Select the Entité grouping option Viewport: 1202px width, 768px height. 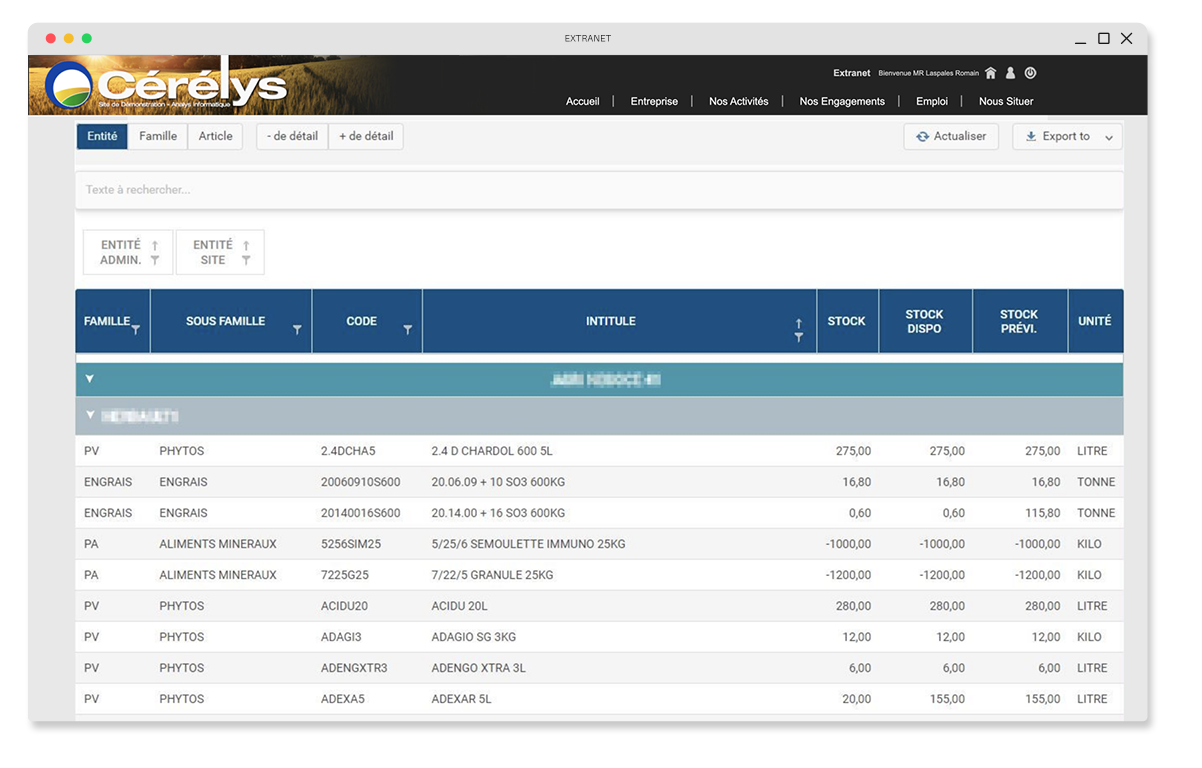click(x=102, y=136)
